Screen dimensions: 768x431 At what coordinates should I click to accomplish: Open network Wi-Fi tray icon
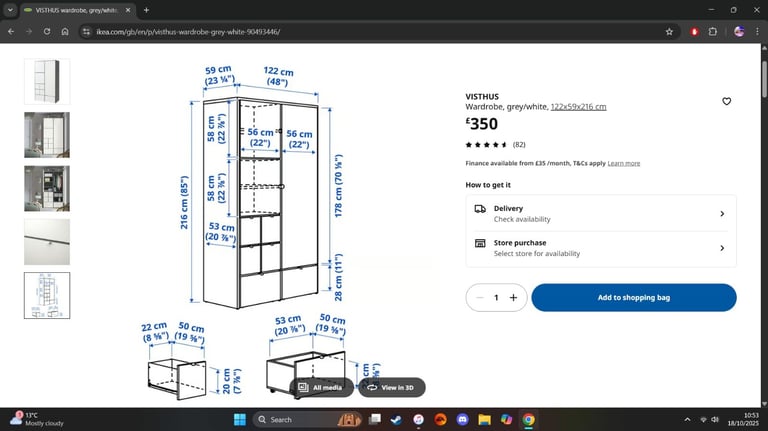tap(703, 420)
